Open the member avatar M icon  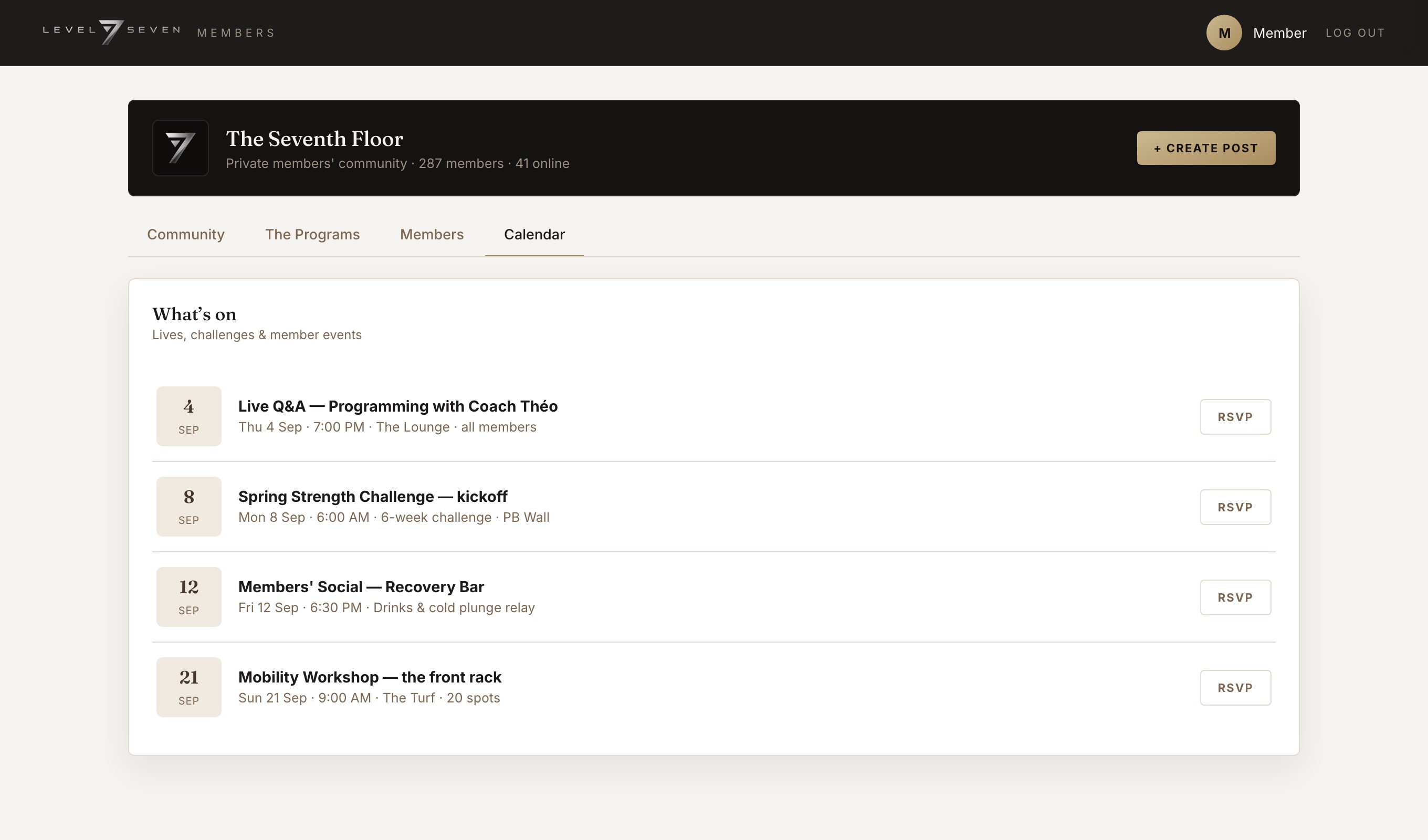point(1223,33)
